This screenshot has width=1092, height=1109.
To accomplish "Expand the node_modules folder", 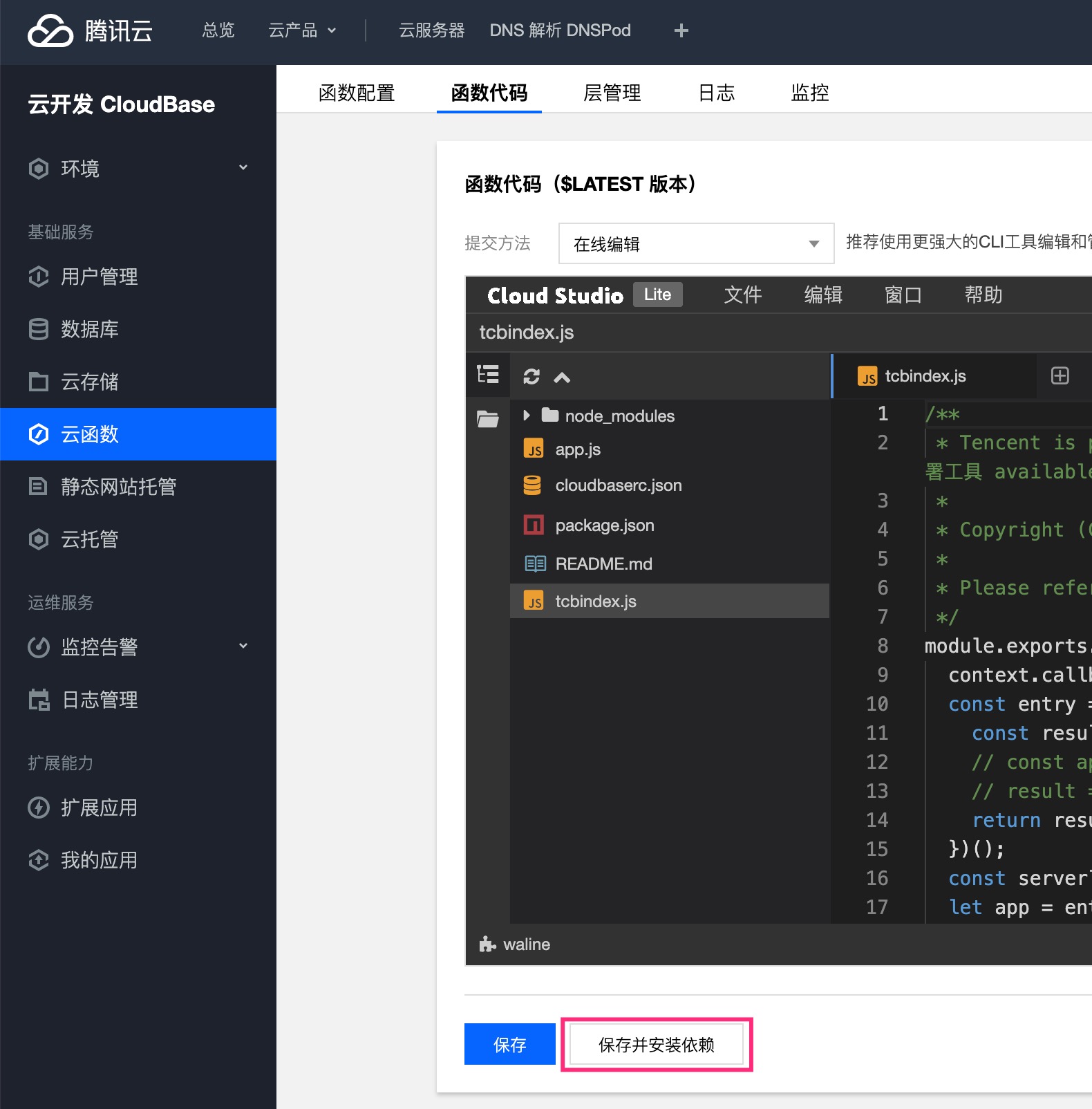I will [527, 416].
